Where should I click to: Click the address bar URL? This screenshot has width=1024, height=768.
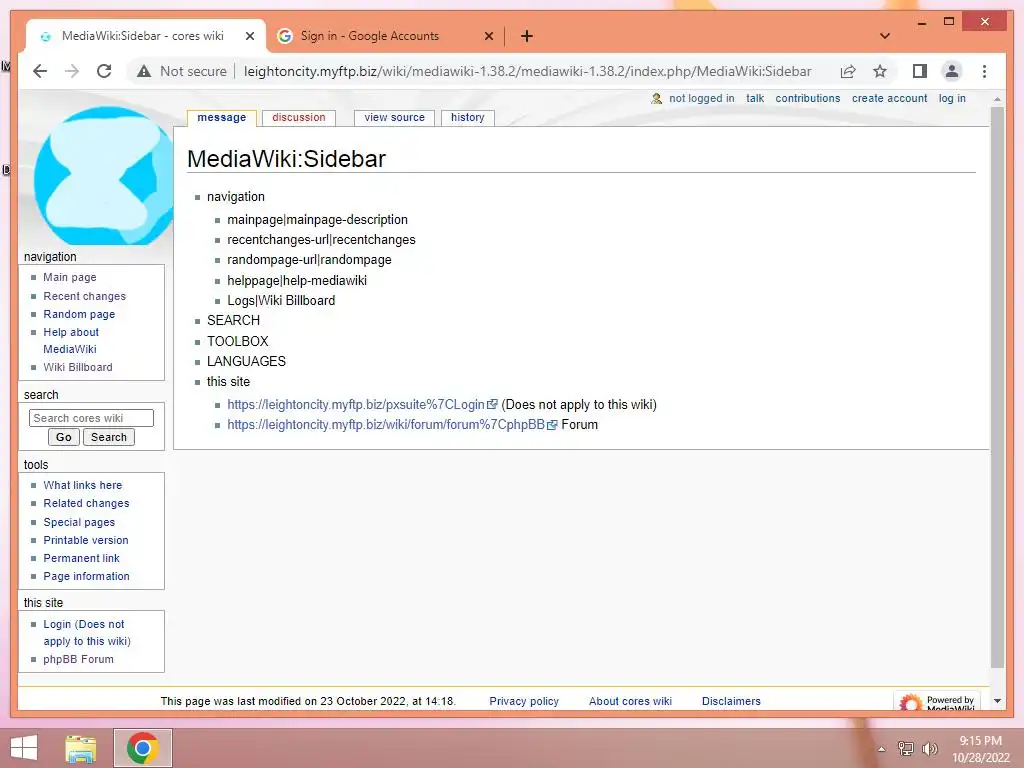[528, 71]
